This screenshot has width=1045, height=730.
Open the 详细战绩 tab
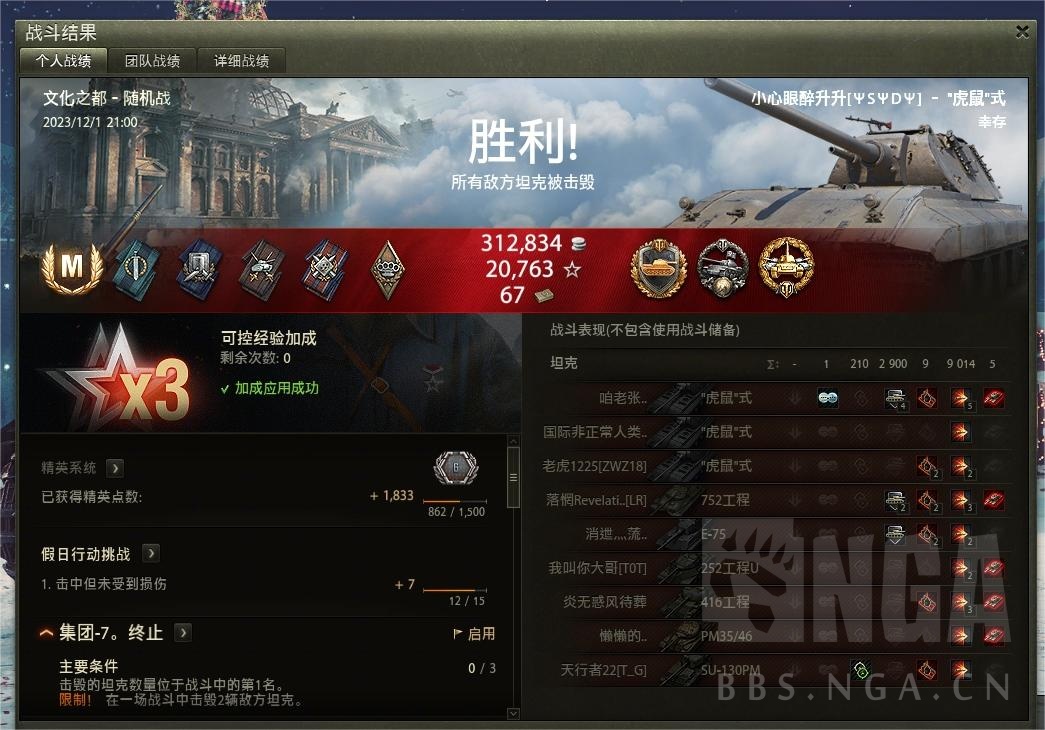click(x=241, y=61)
